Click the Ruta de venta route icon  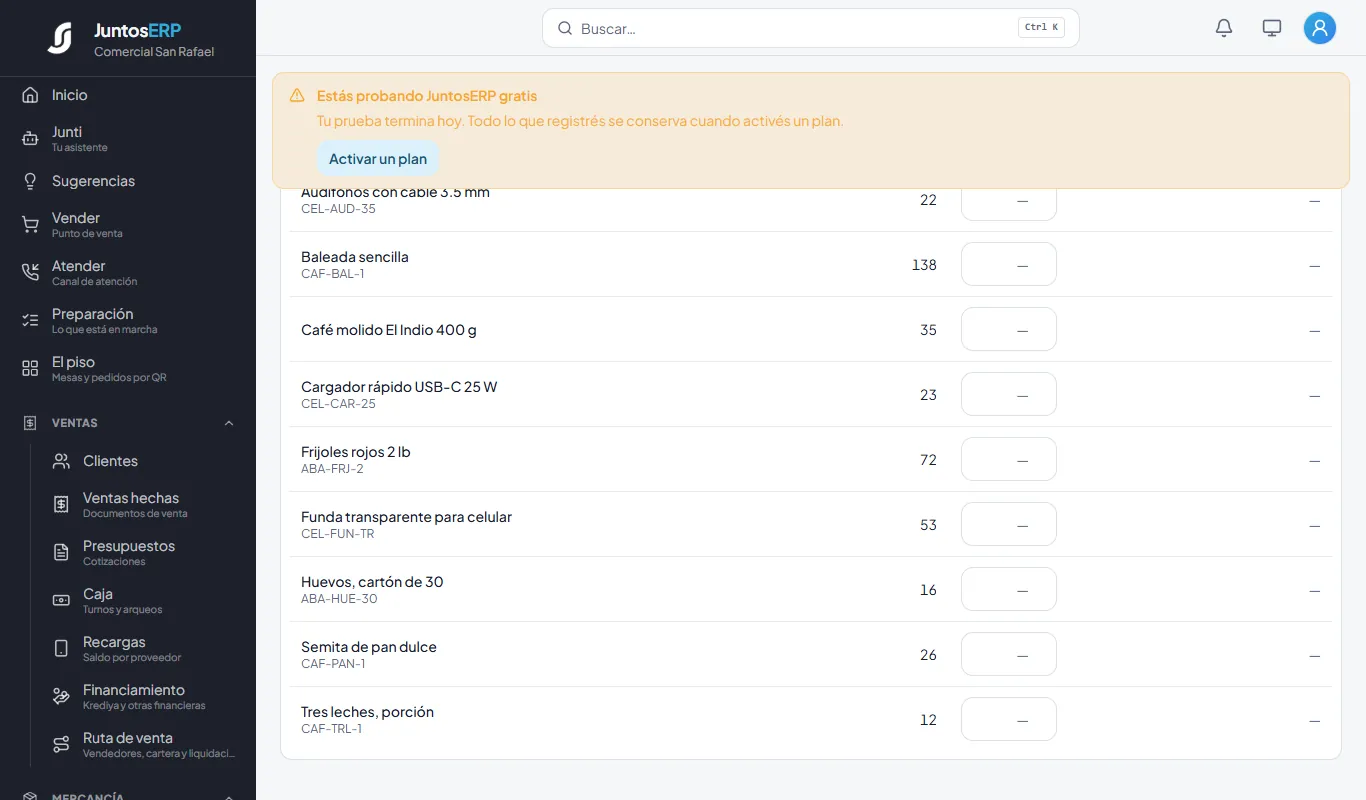(61, 744)
